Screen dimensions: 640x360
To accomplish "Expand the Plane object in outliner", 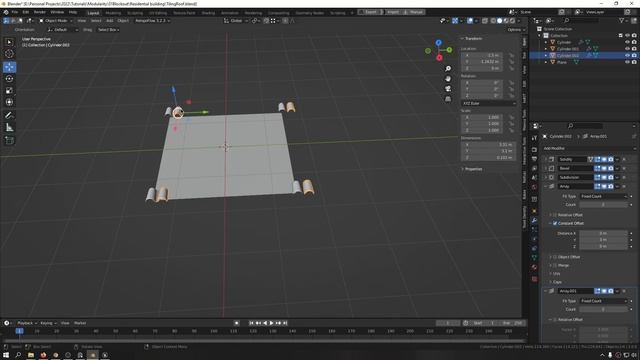I will pyautogui.click(x=546, y=62).
